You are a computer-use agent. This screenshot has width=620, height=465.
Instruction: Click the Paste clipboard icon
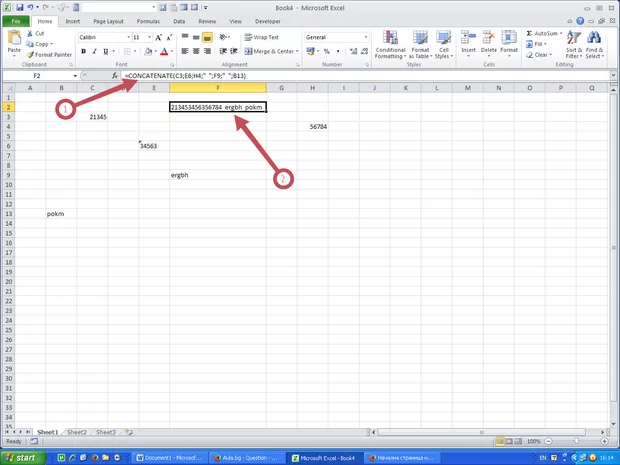[14, 38]
